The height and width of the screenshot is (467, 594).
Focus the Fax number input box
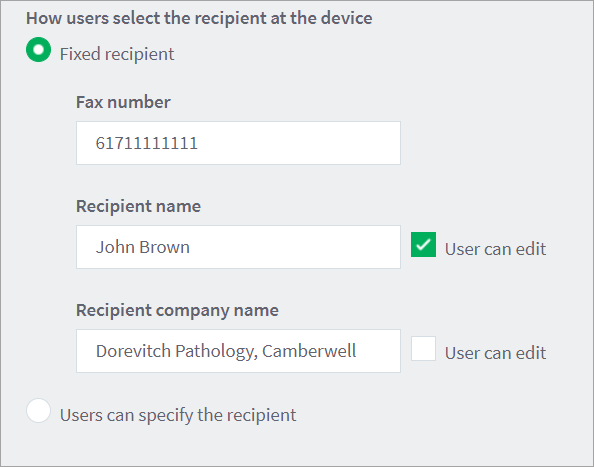point(238,143)
